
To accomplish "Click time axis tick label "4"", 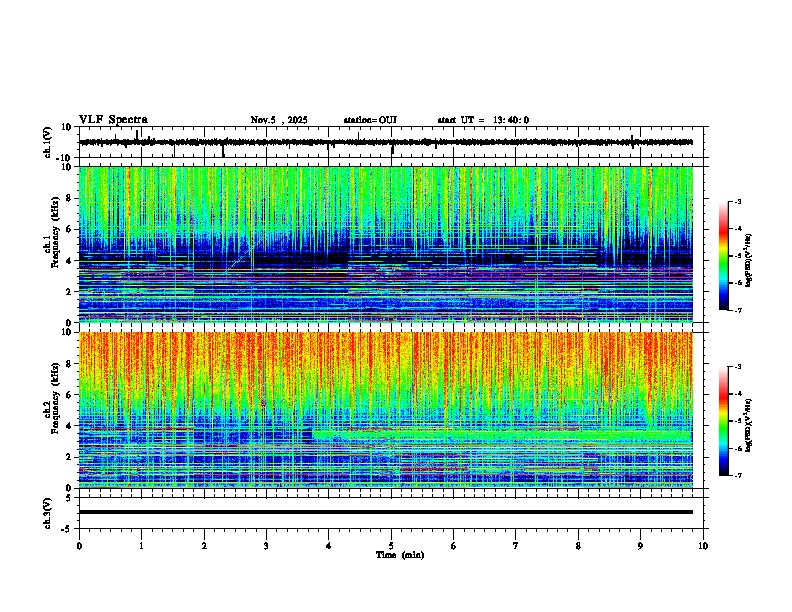I will click(x=329, y=546).
